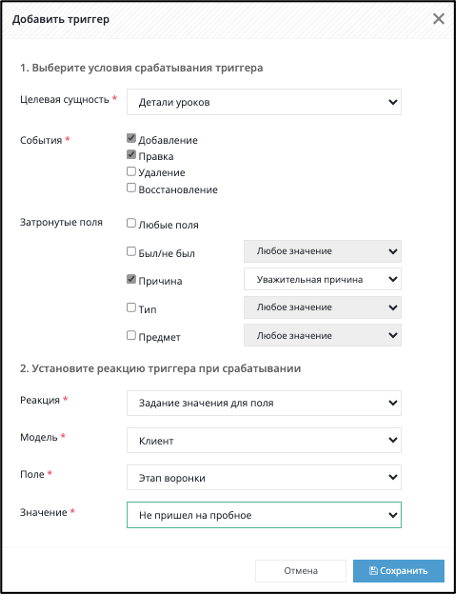Viewport: 456px width, 595px height.
Task: Tick the Тип field checkbox
Action: pos(131,308)
